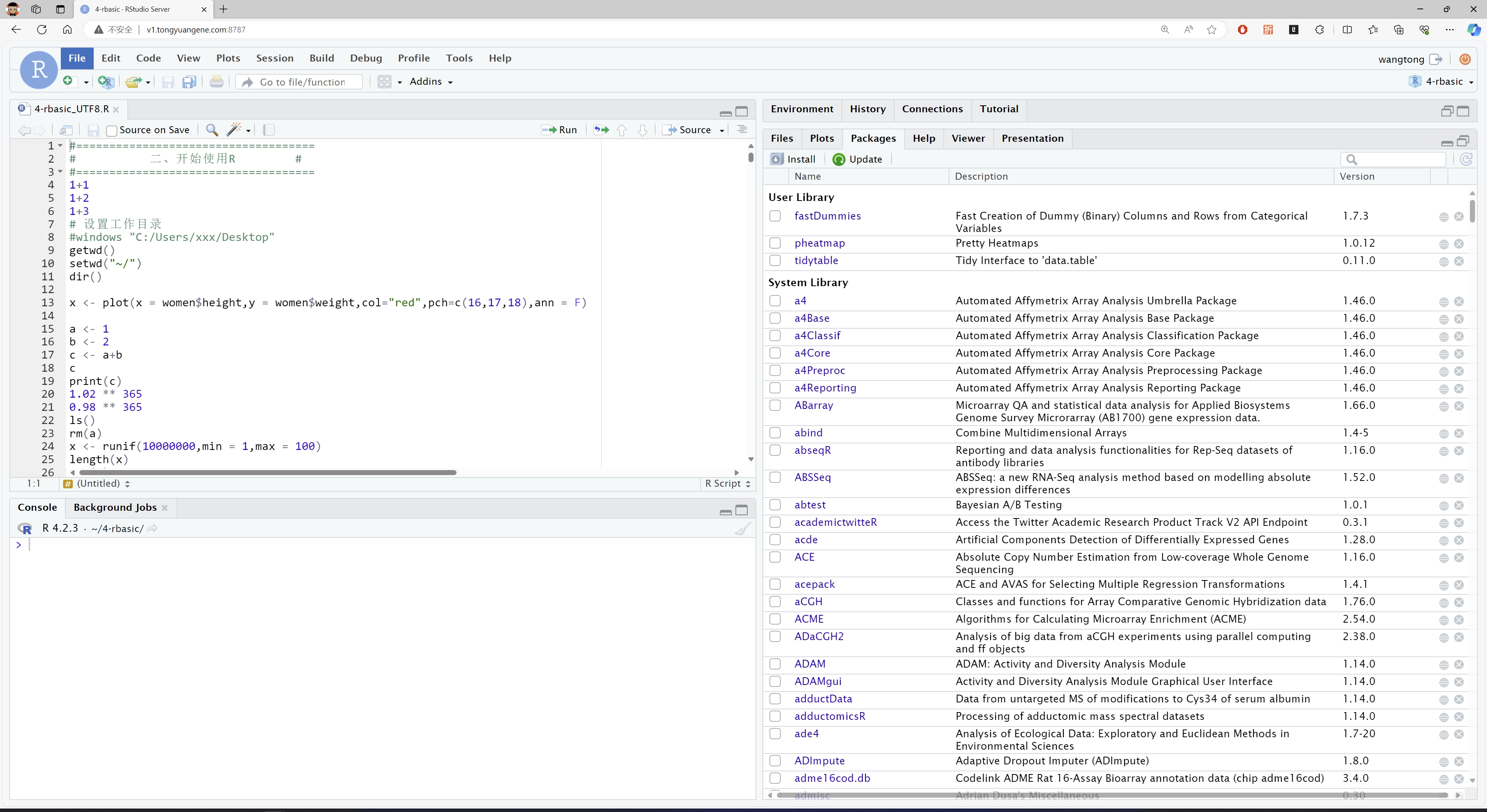
Task: Click the compile report notebook icon
Action: coord(268,130)
